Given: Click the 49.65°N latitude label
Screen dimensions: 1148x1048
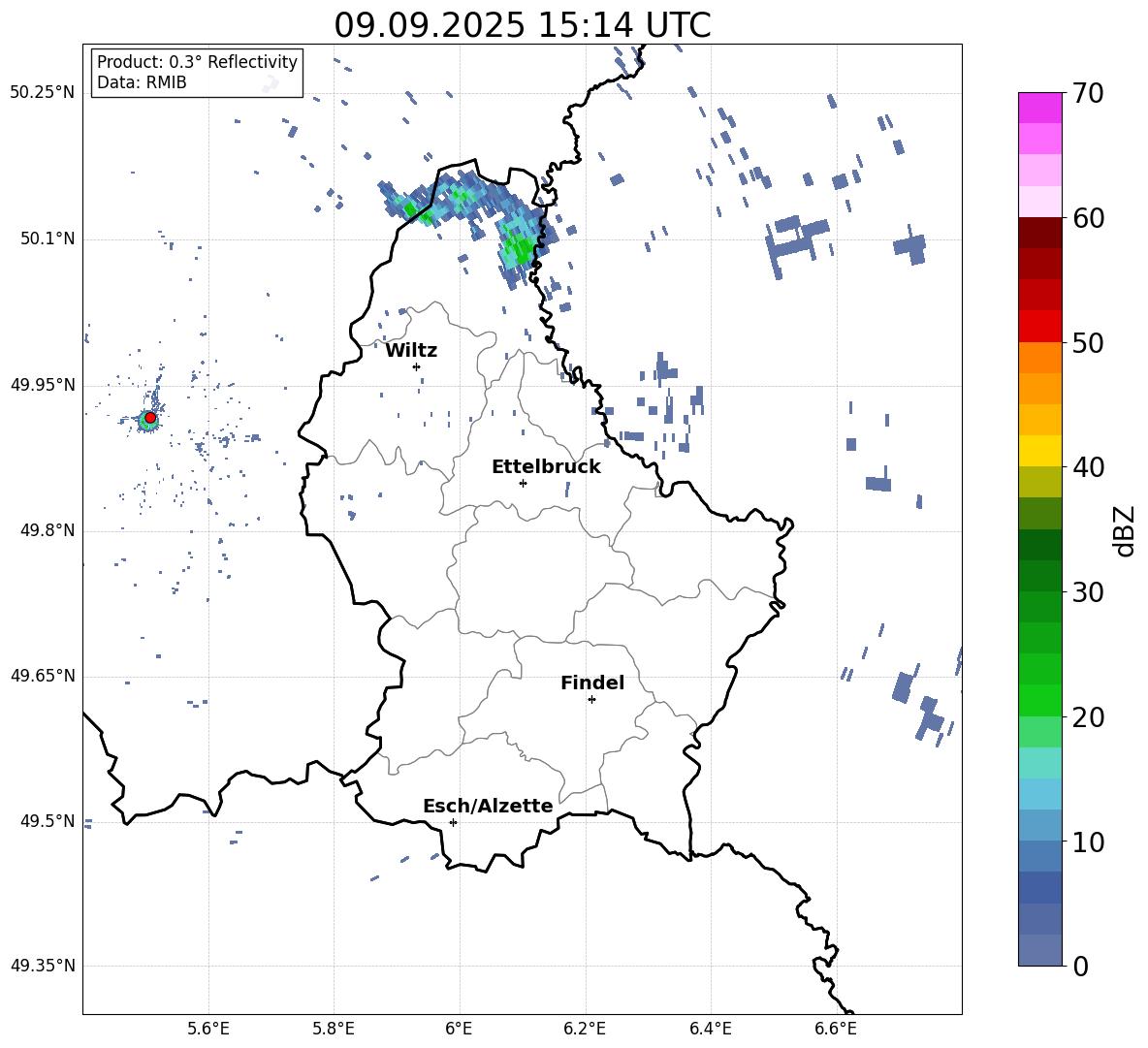Looking at the screenshot, I should (x=43, y=676).
